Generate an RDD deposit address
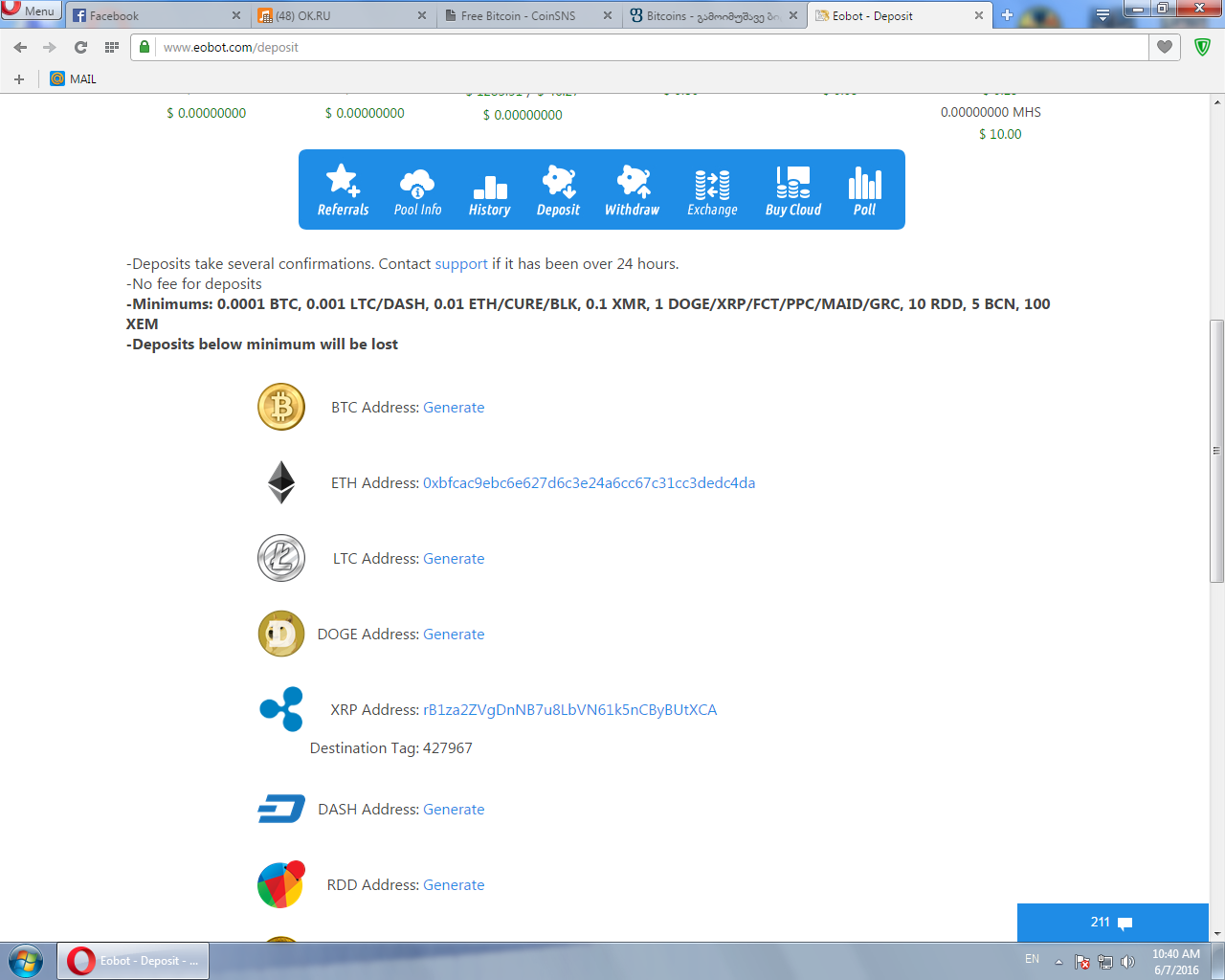Viewport: 1225px width, 980px height. [x=454, y=884]
